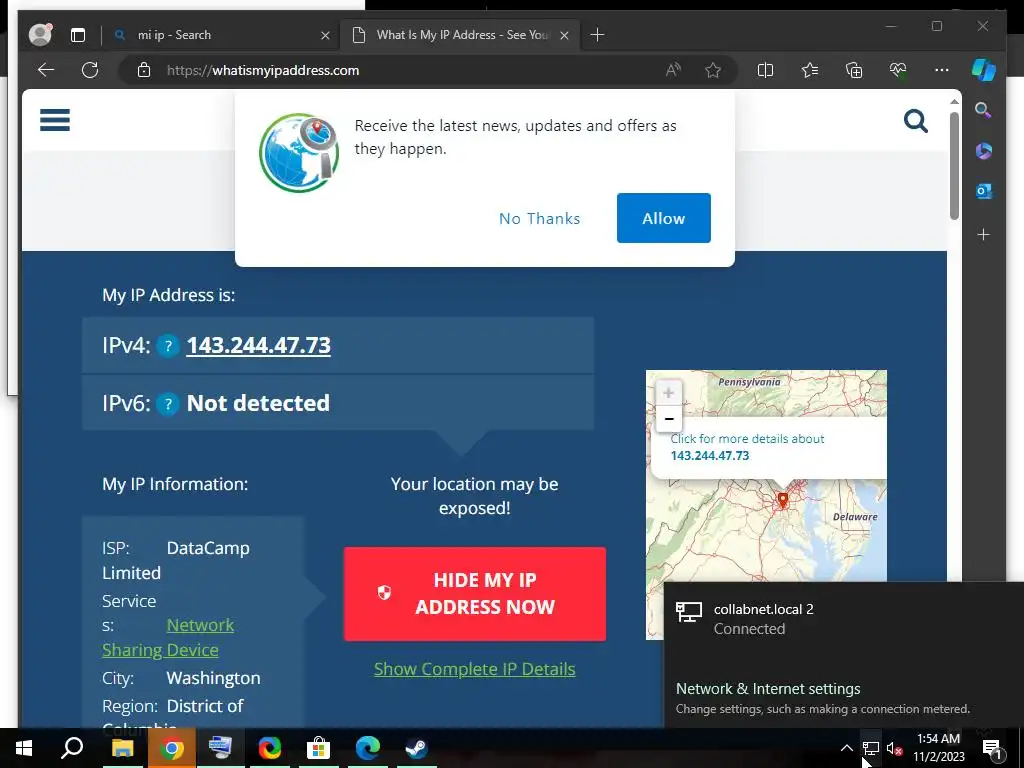Close the 'What Is My IP Address' tab

tap(564, 35)
